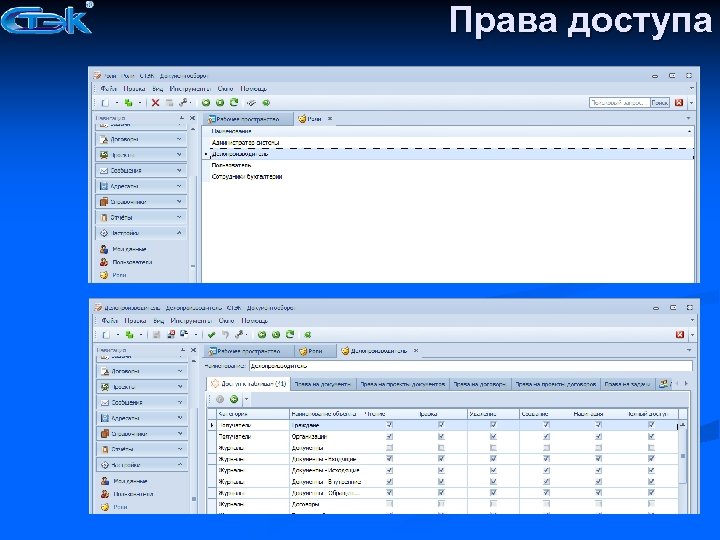Click the wrench icon in lower window toolbar
Viewport: 720px width, 540px height.
pyautogui.click(x=239, y=335)
